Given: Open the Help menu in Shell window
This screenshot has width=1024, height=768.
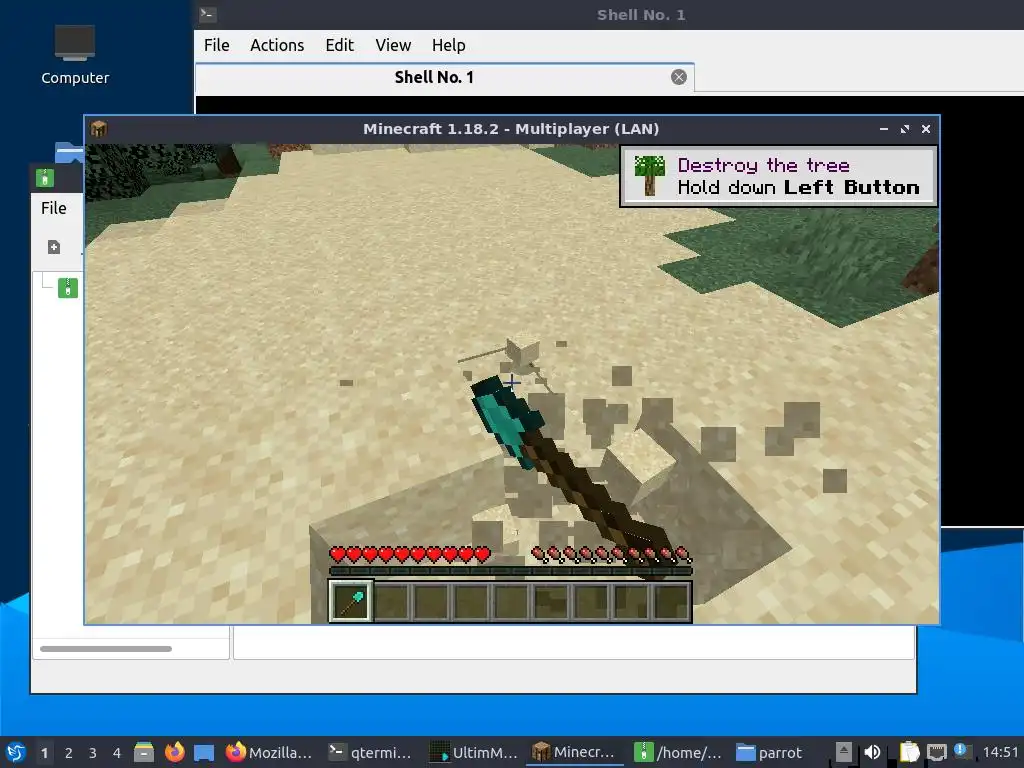Looking at the screenshot, I should [x=448, y=45].
